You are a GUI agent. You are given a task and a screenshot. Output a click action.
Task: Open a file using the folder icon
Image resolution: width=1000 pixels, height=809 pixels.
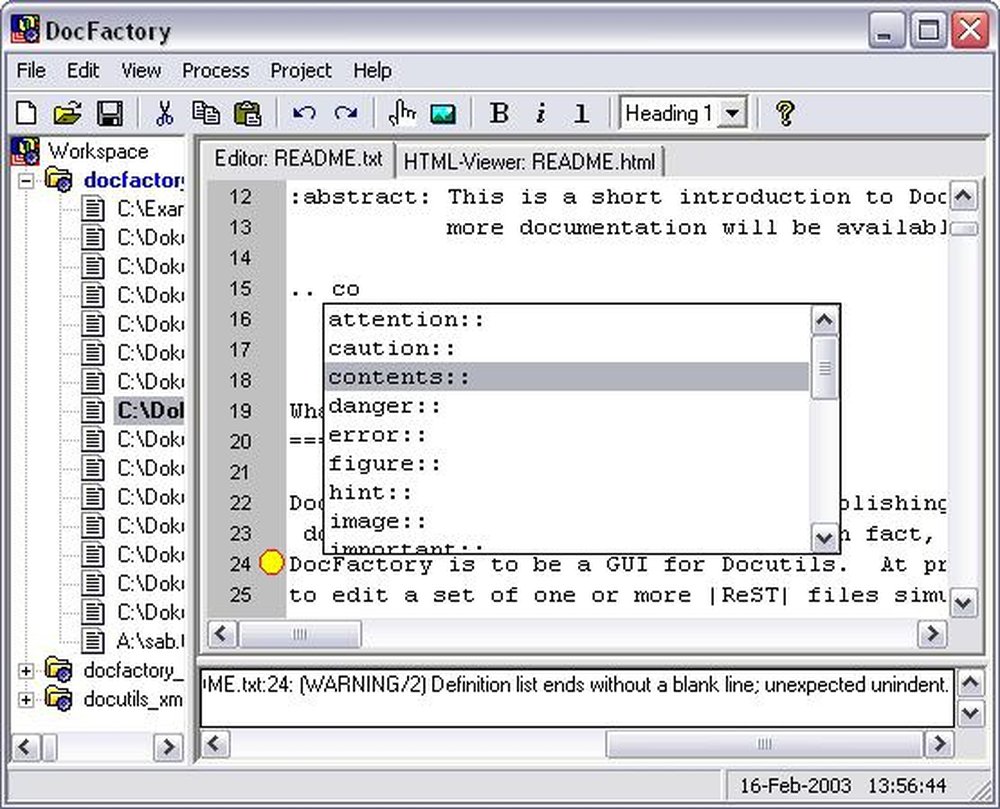[x=68, y=113]
